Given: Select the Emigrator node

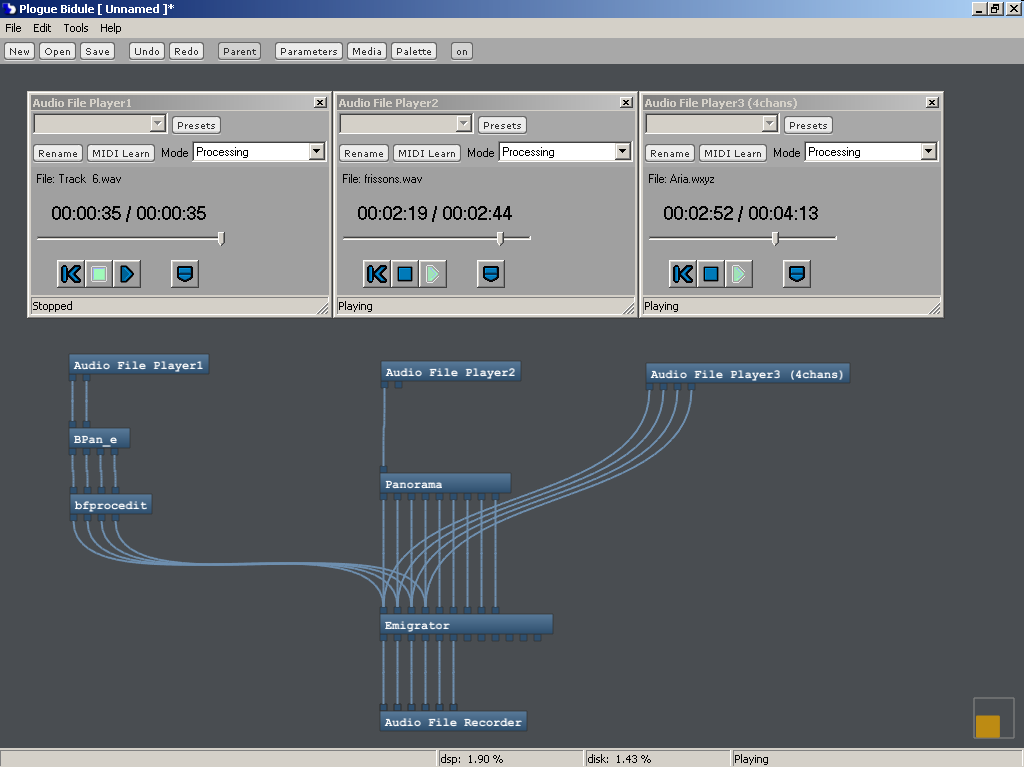Looking at the screenshot, I should pyautogui.click(x=466, y=625).
